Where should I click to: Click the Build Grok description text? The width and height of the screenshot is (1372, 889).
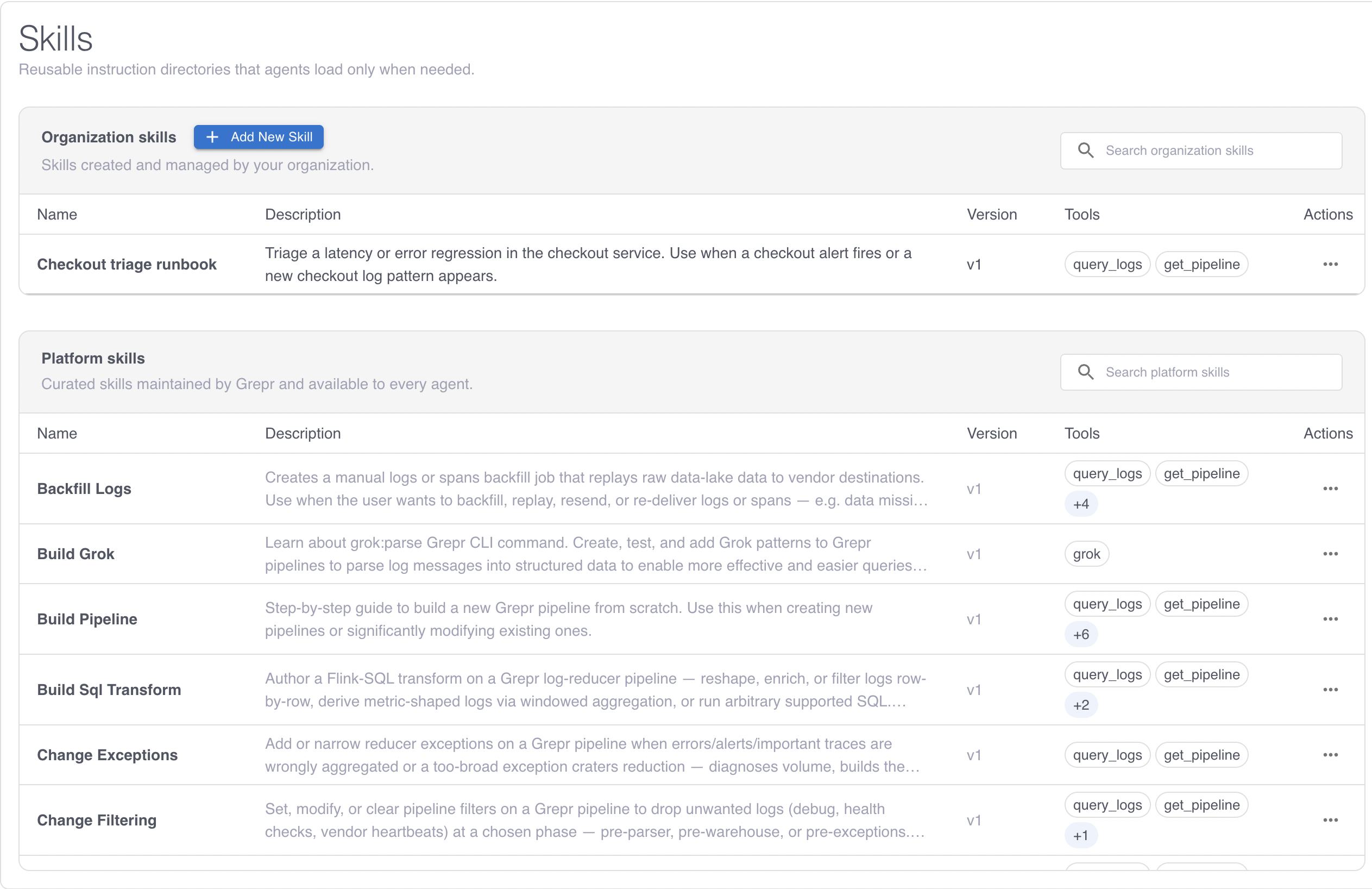pos(596,554)
